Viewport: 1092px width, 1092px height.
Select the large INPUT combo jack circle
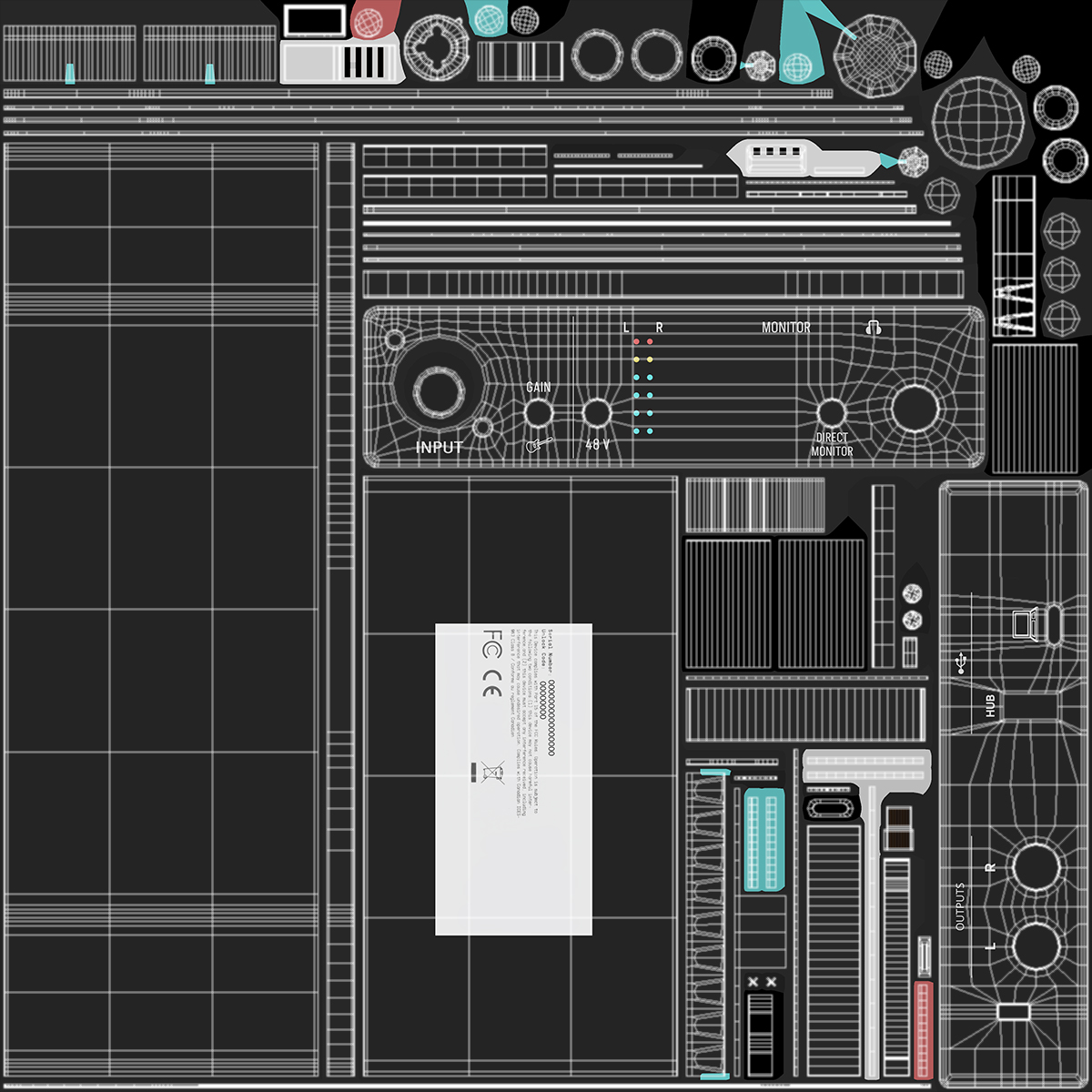click(439, 392)
